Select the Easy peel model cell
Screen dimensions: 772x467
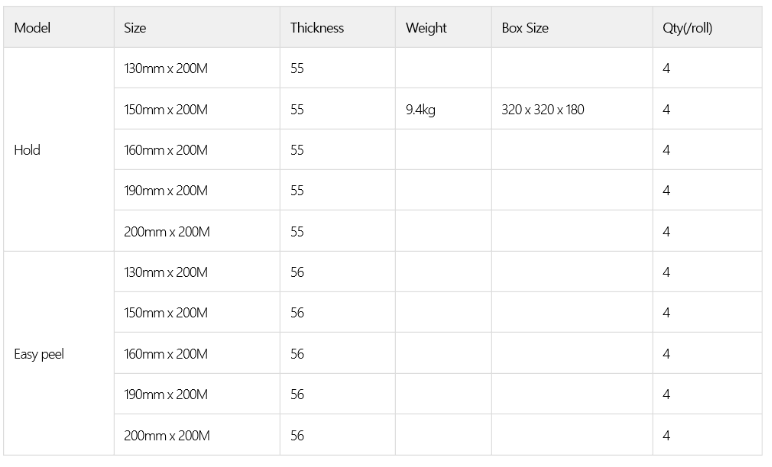39,354
